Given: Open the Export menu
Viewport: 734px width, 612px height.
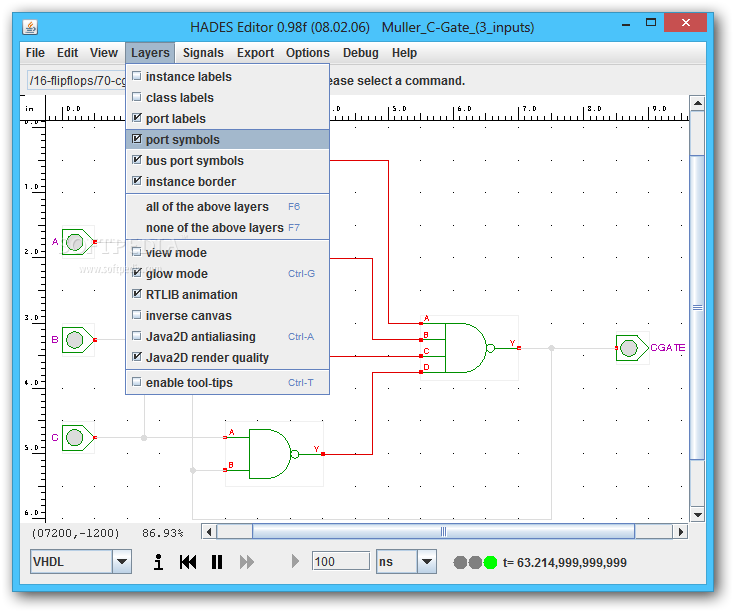Looking at the screenshot, I should [x=255, y=52].
